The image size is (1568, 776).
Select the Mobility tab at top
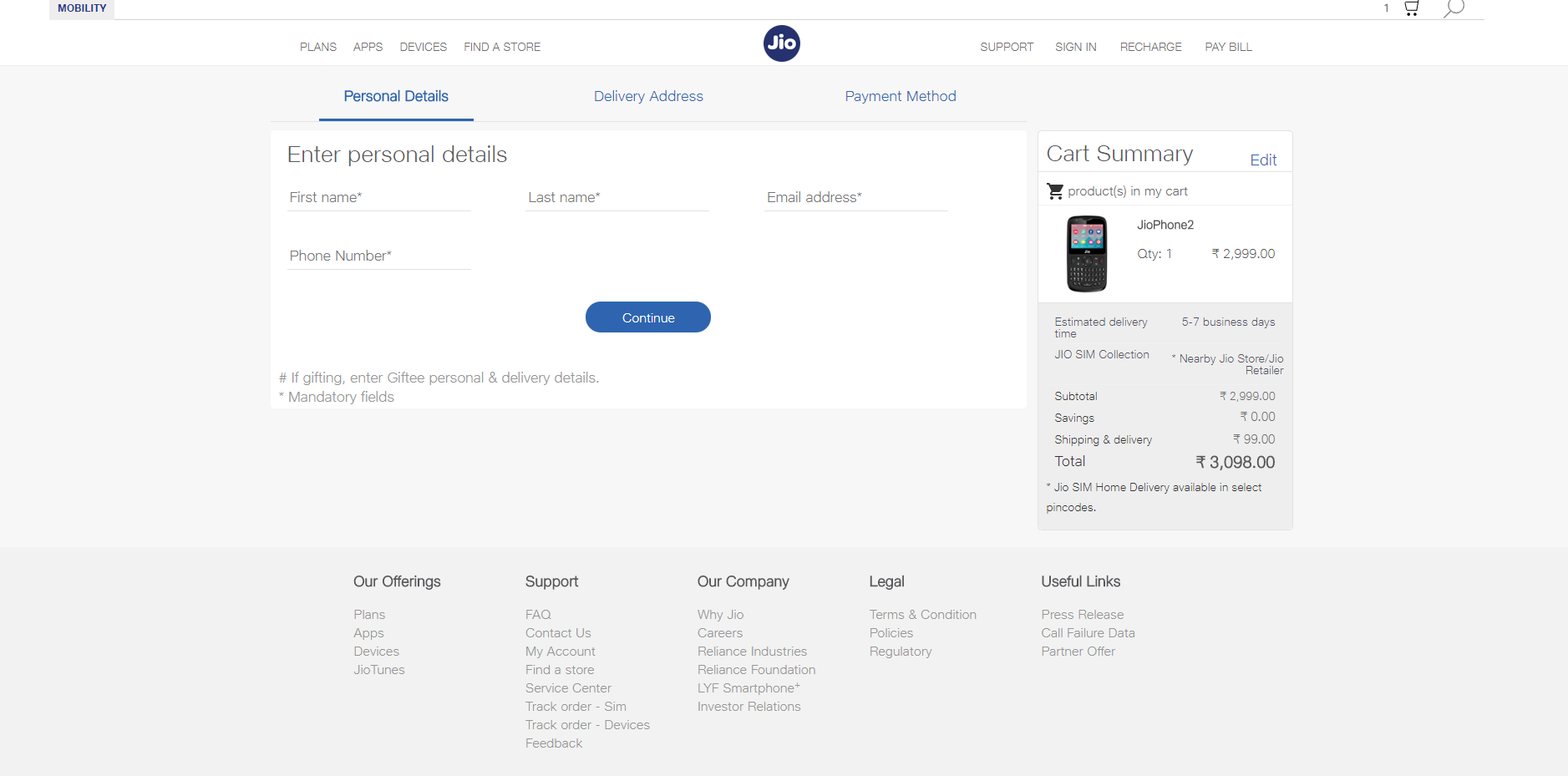click(x=82, y=8)
